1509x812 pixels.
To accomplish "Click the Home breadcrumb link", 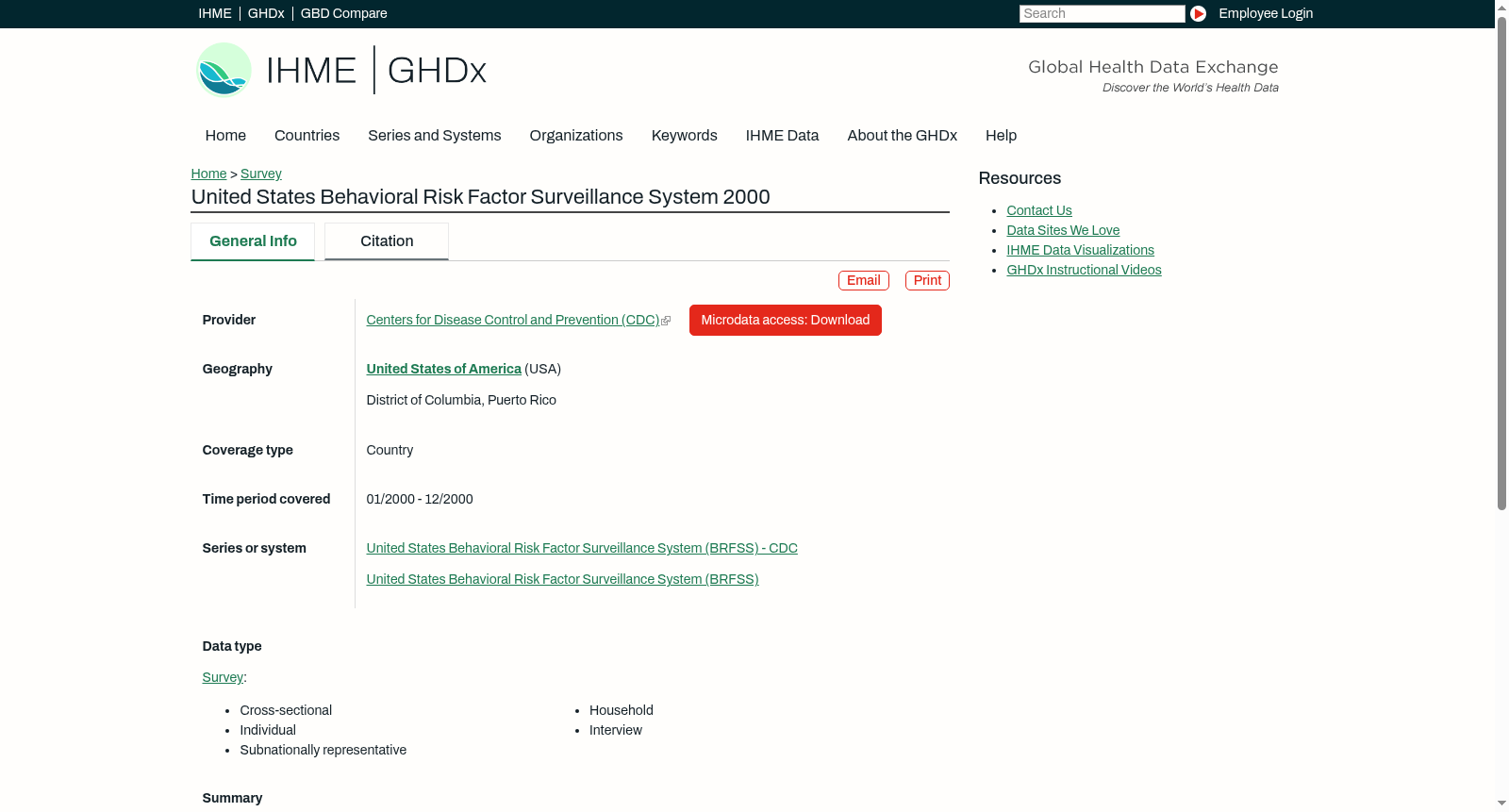I will [208, 174].
